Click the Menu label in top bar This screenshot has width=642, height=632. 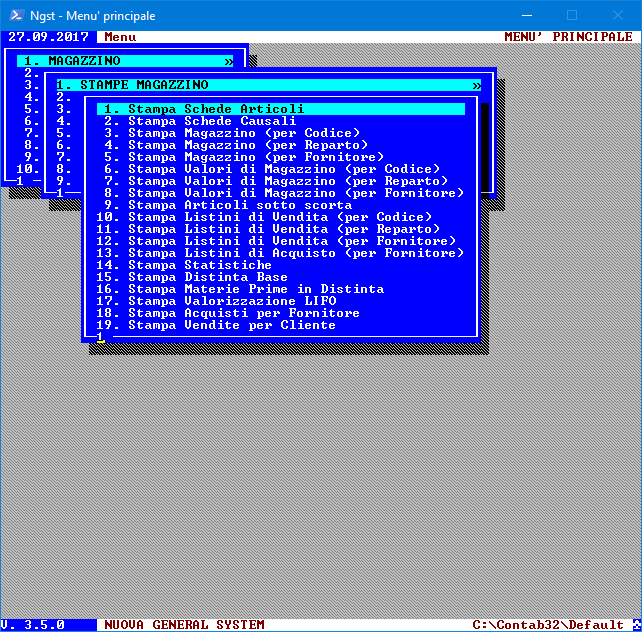pyautogui.click(x=120, y=37)
